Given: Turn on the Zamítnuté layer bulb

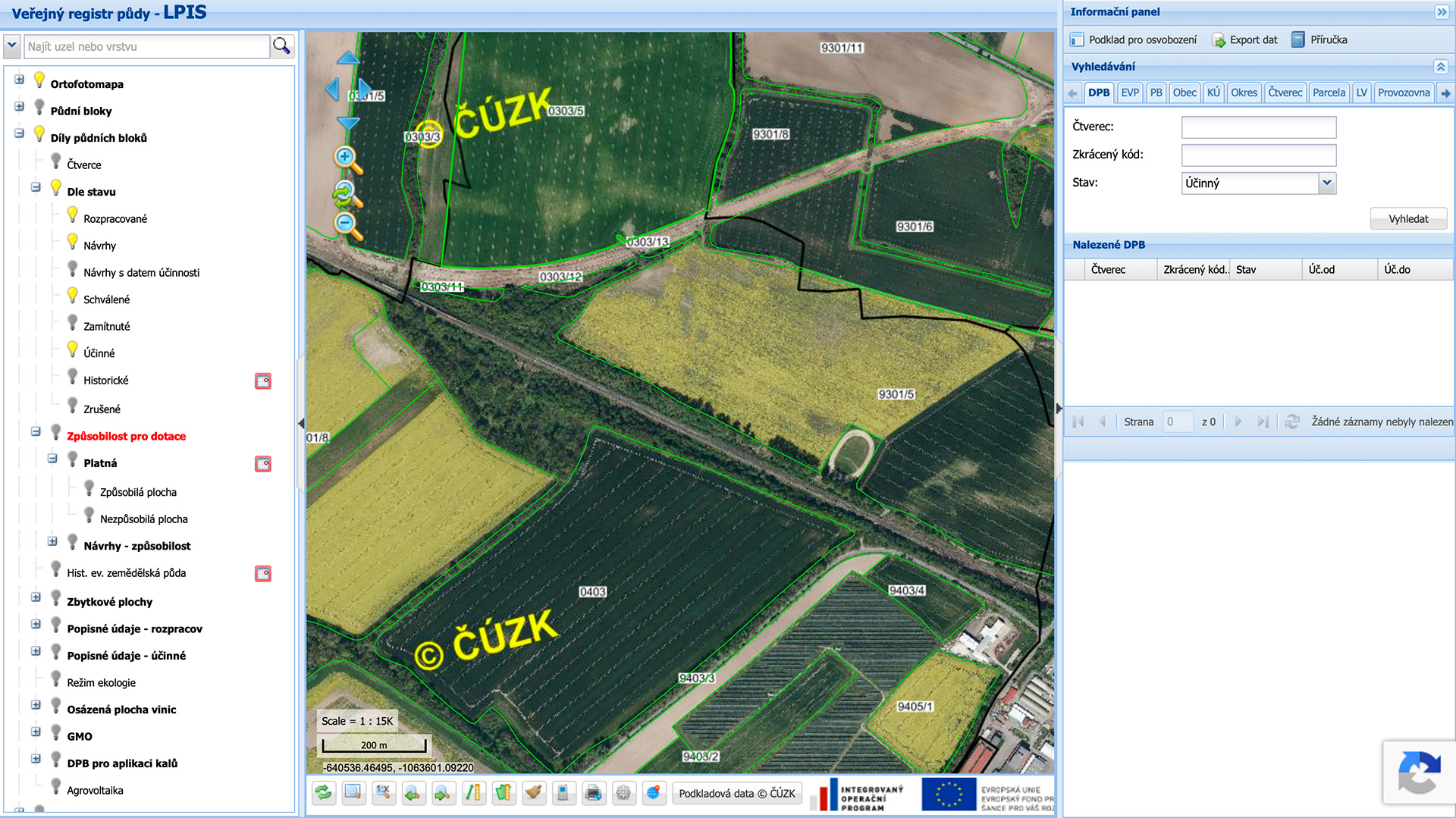Looking at the screenshot, I should click(x=72, y=323).
